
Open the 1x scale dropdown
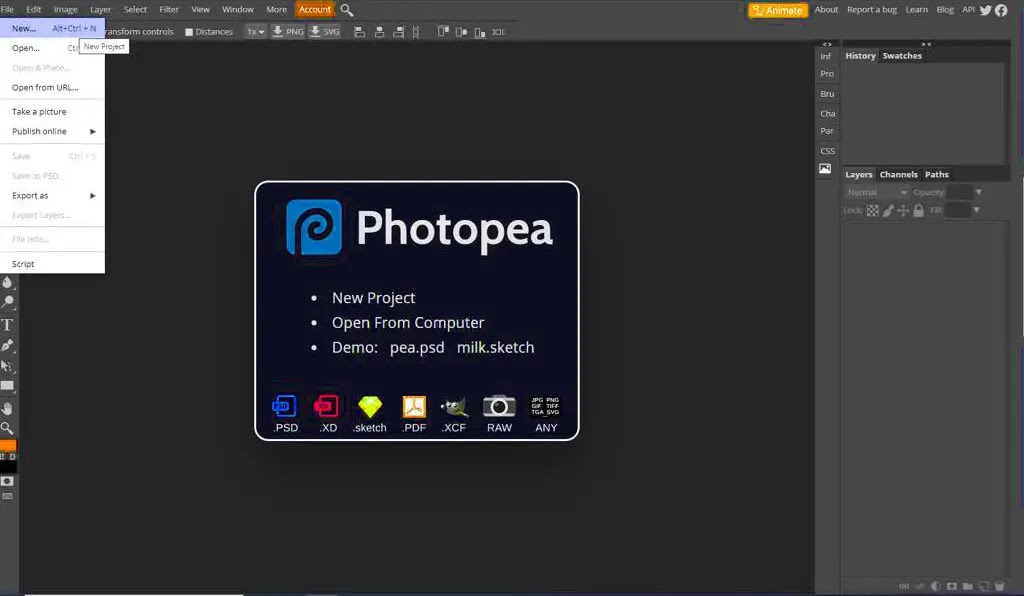(255, 31)
